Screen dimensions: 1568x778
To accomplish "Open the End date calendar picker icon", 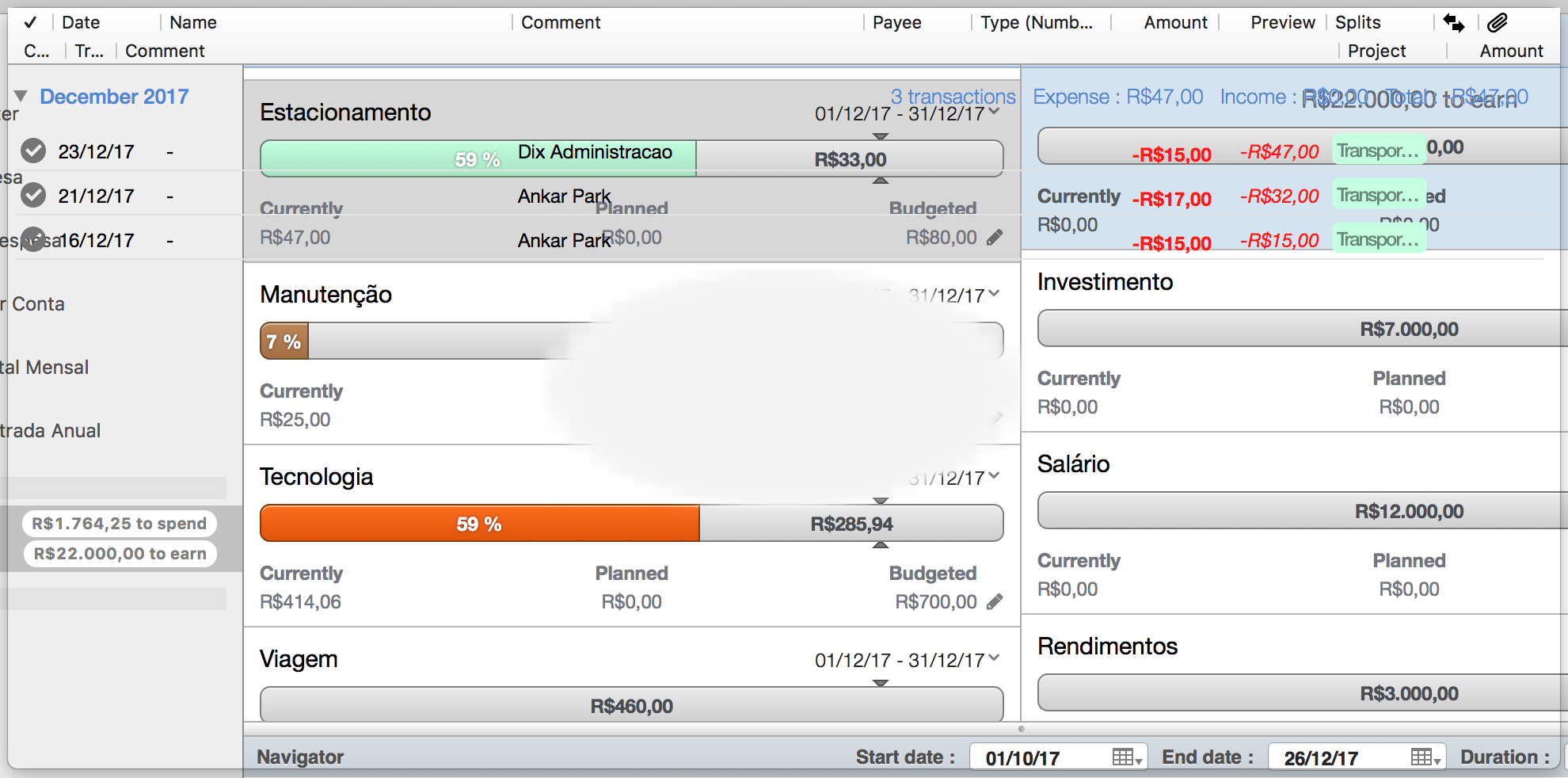I will click(x=1425, y=757).
